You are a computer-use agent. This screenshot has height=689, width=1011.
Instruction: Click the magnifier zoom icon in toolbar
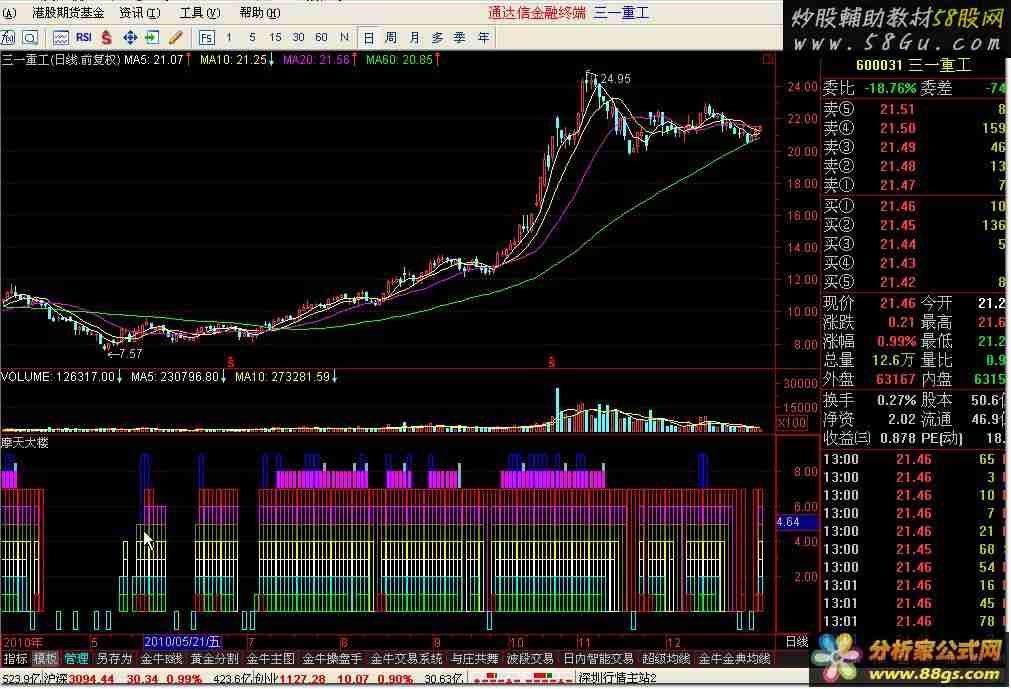(x=30, y=38)
